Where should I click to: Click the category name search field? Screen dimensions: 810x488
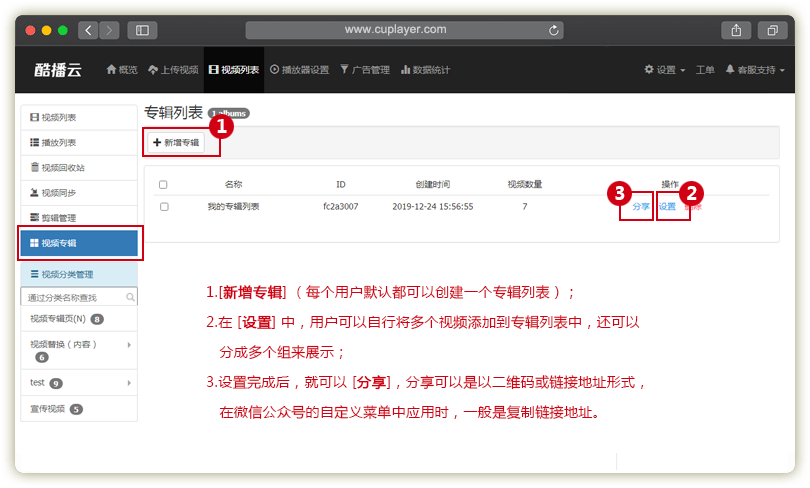click(x=73, y=297)
